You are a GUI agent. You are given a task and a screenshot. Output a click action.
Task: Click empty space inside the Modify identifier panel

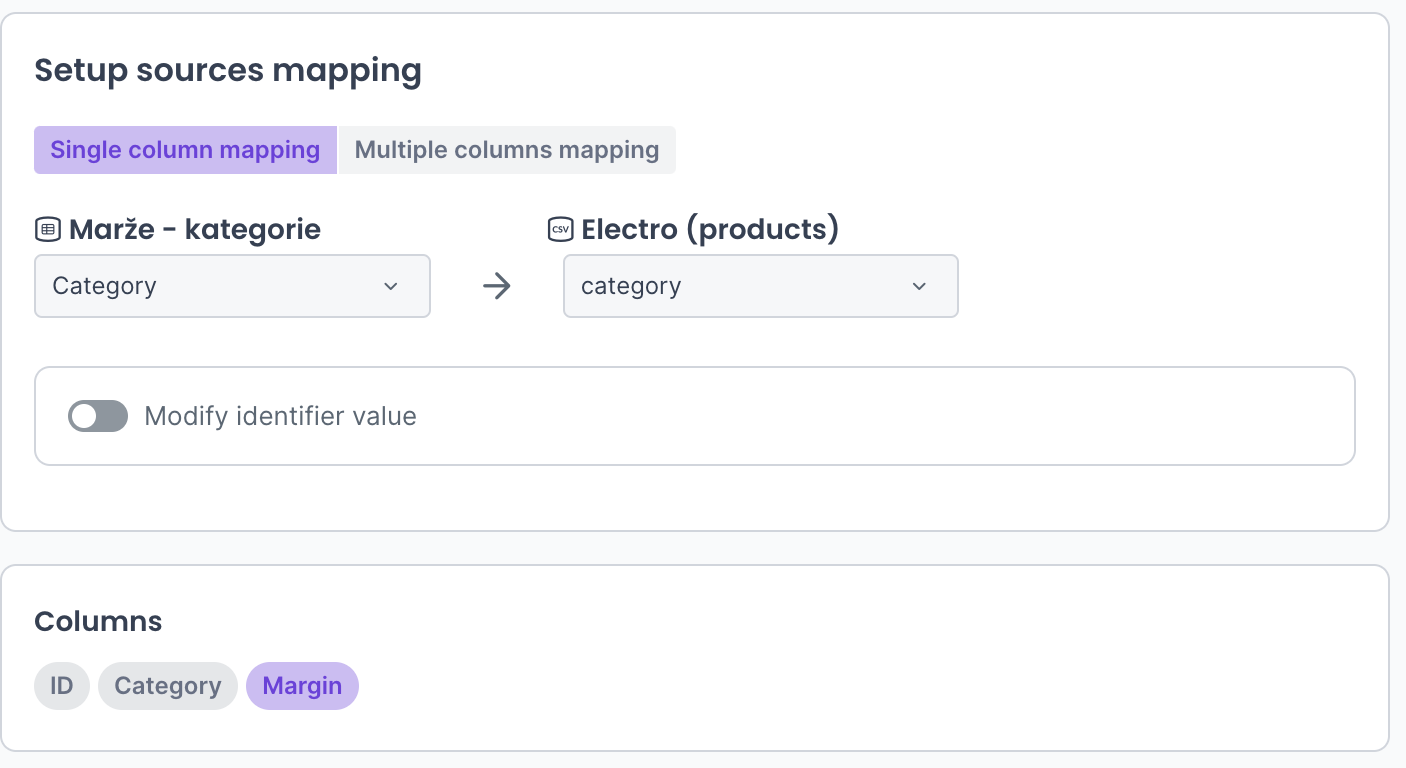850,416
